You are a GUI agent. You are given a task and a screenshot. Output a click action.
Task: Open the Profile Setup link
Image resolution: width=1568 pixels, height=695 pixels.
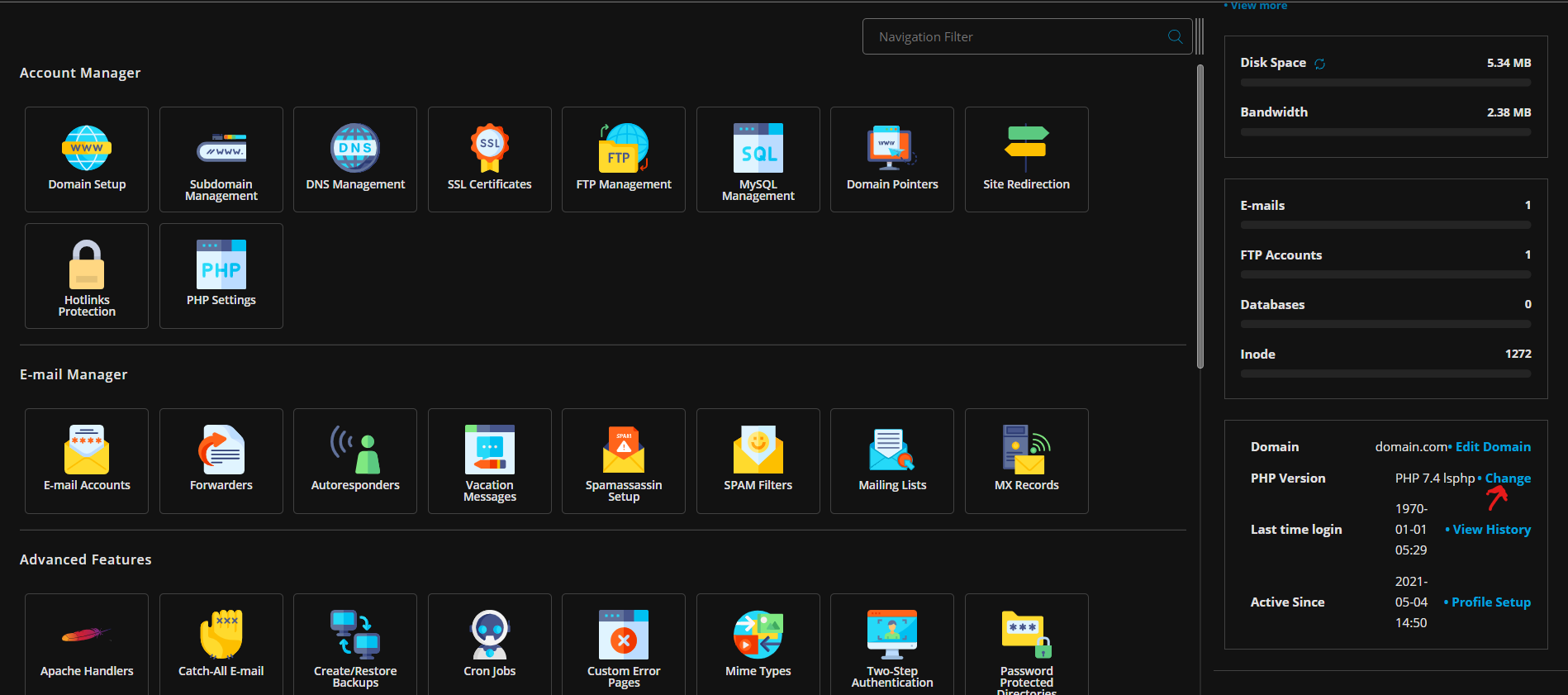[1491, 602]
